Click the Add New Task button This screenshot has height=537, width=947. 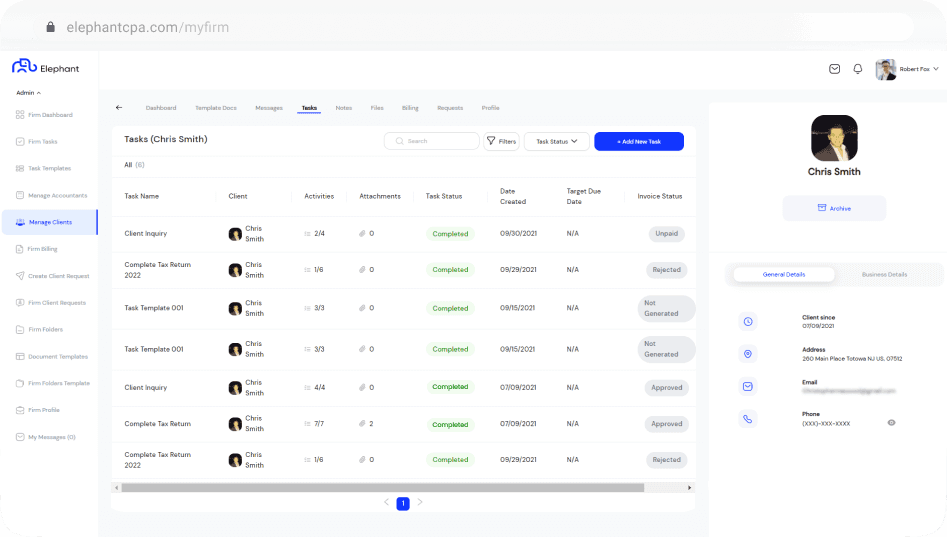[x=638, y=141]
